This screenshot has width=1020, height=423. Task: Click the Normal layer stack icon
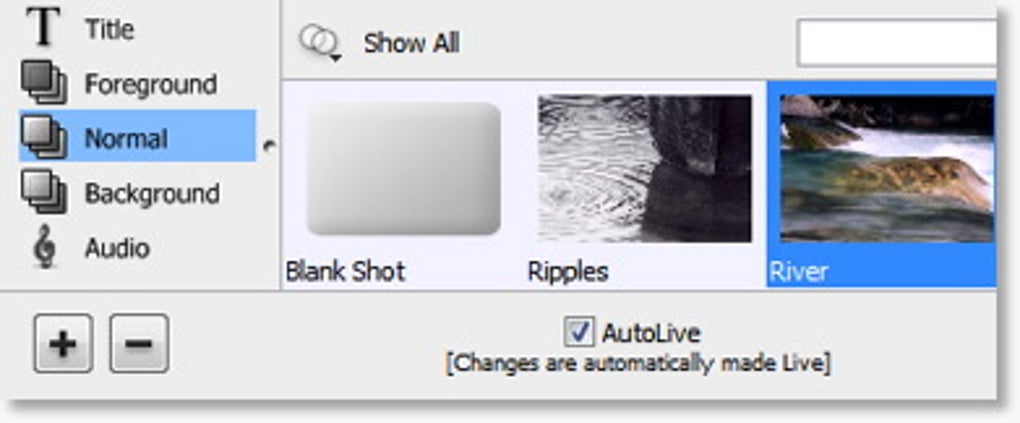[44, 137]
